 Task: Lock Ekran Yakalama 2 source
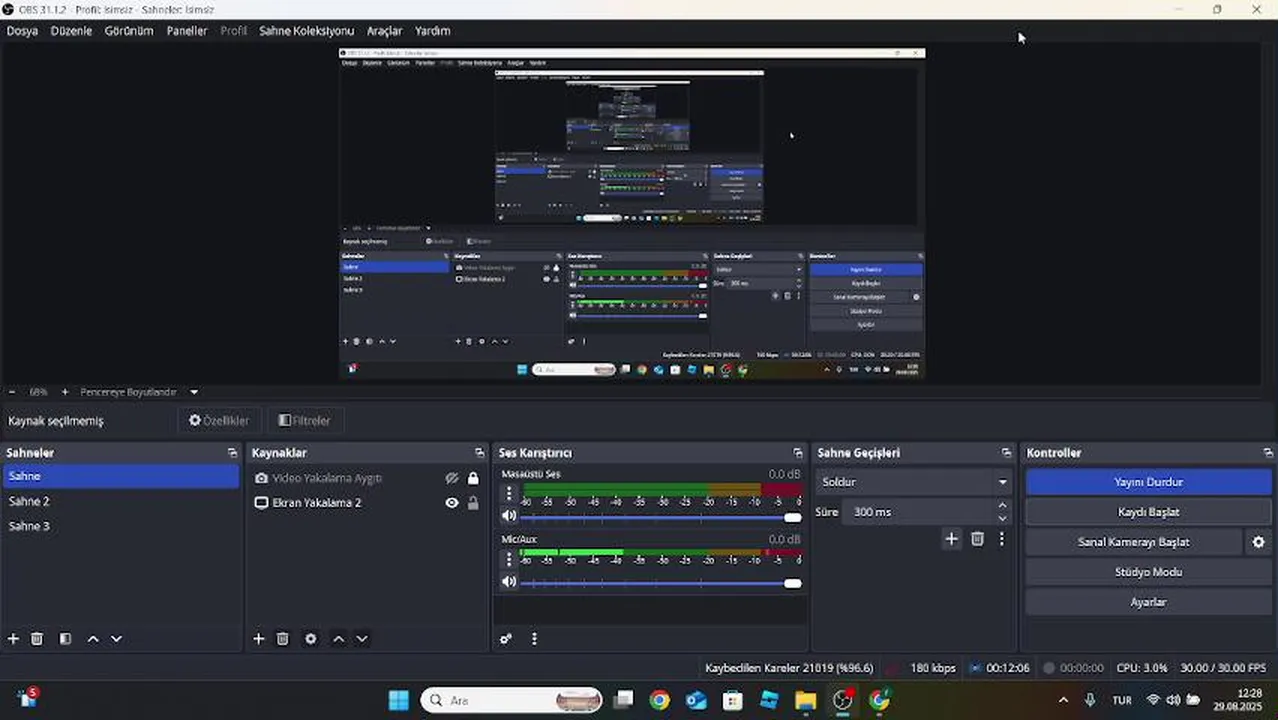[473, 503]
